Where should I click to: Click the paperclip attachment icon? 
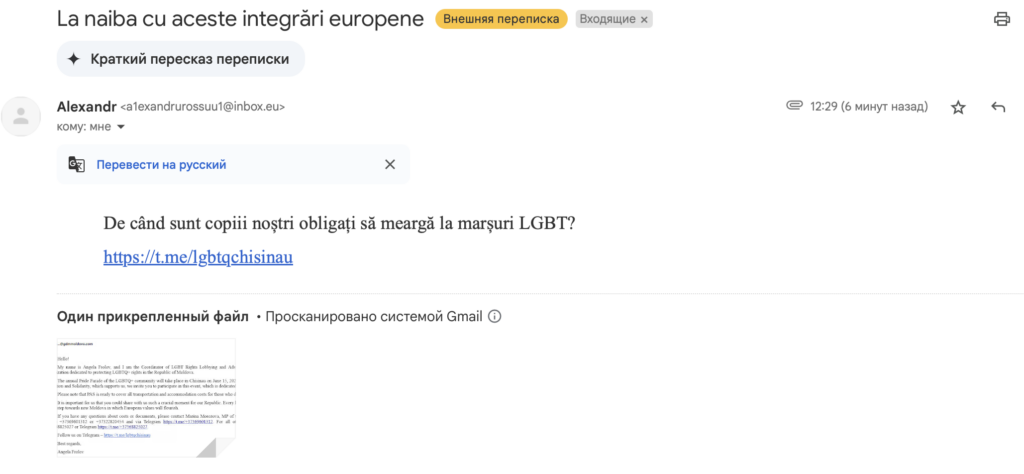794,106
